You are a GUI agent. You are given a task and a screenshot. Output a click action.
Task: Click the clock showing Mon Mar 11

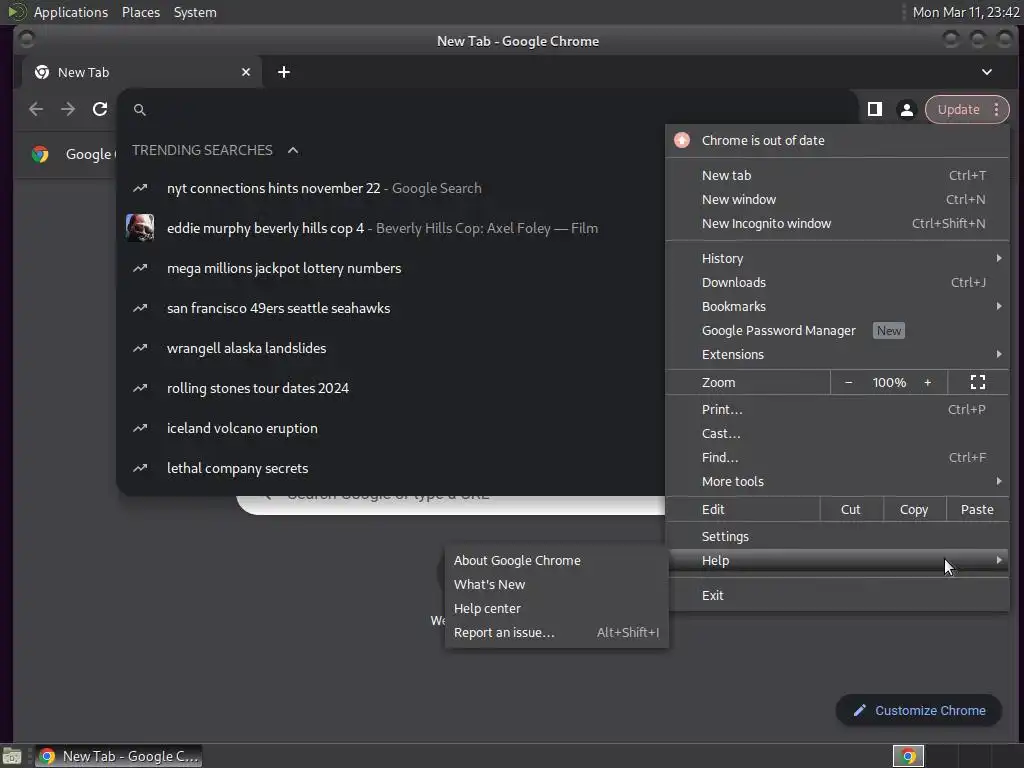pos(966,12)
